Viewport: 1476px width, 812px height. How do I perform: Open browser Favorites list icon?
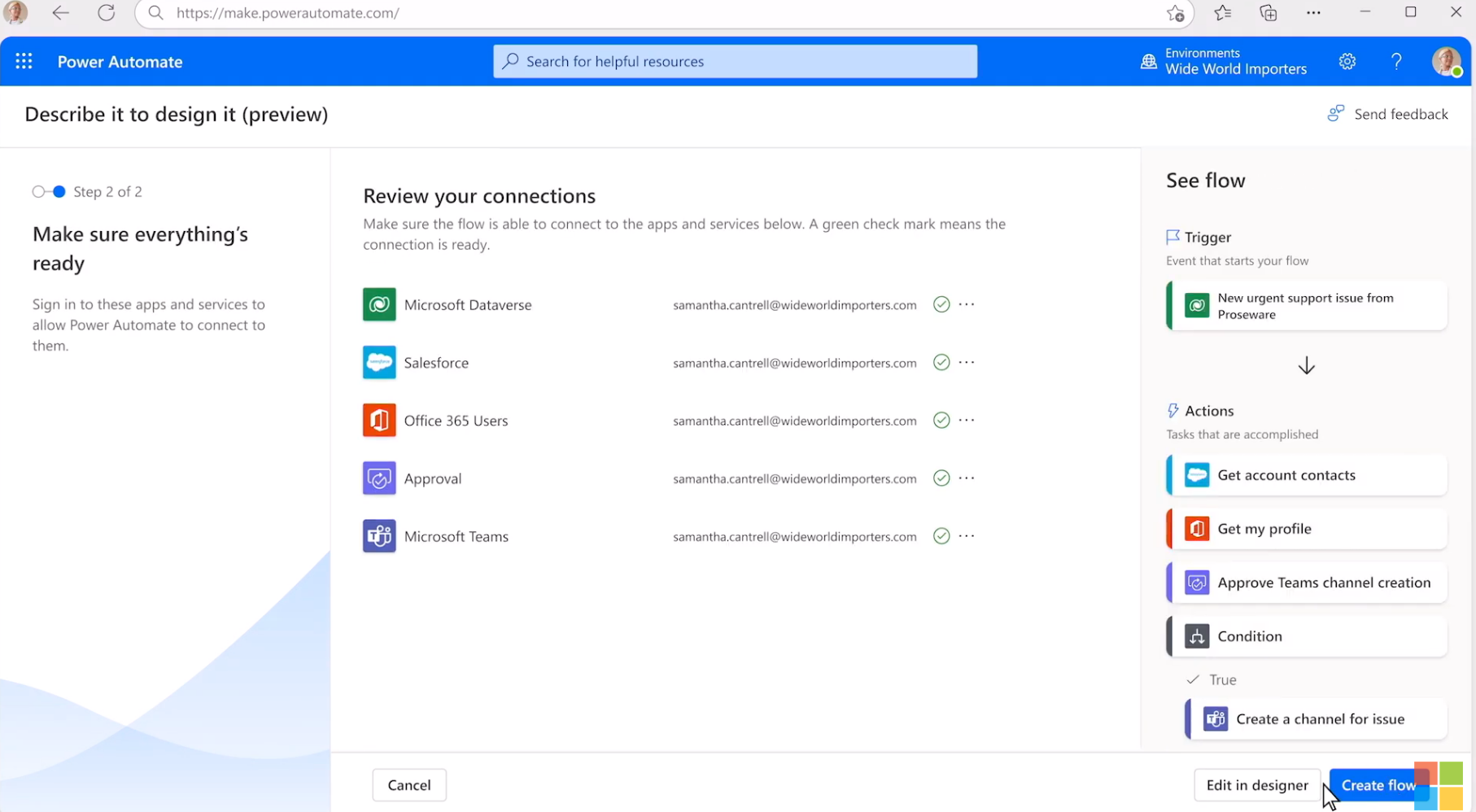[x=1222, y=13]
